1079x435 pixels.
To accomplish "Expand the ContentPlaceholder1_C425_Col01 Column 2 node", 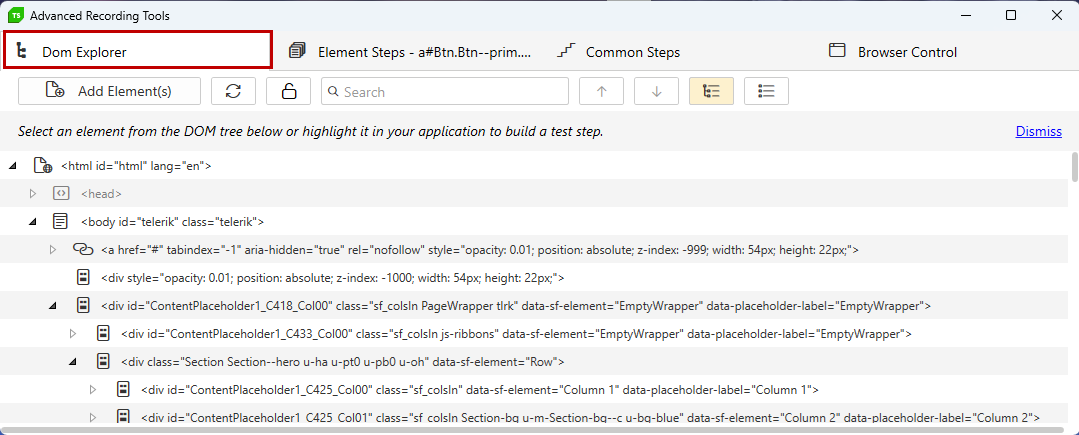I will (x=93, y=417).
